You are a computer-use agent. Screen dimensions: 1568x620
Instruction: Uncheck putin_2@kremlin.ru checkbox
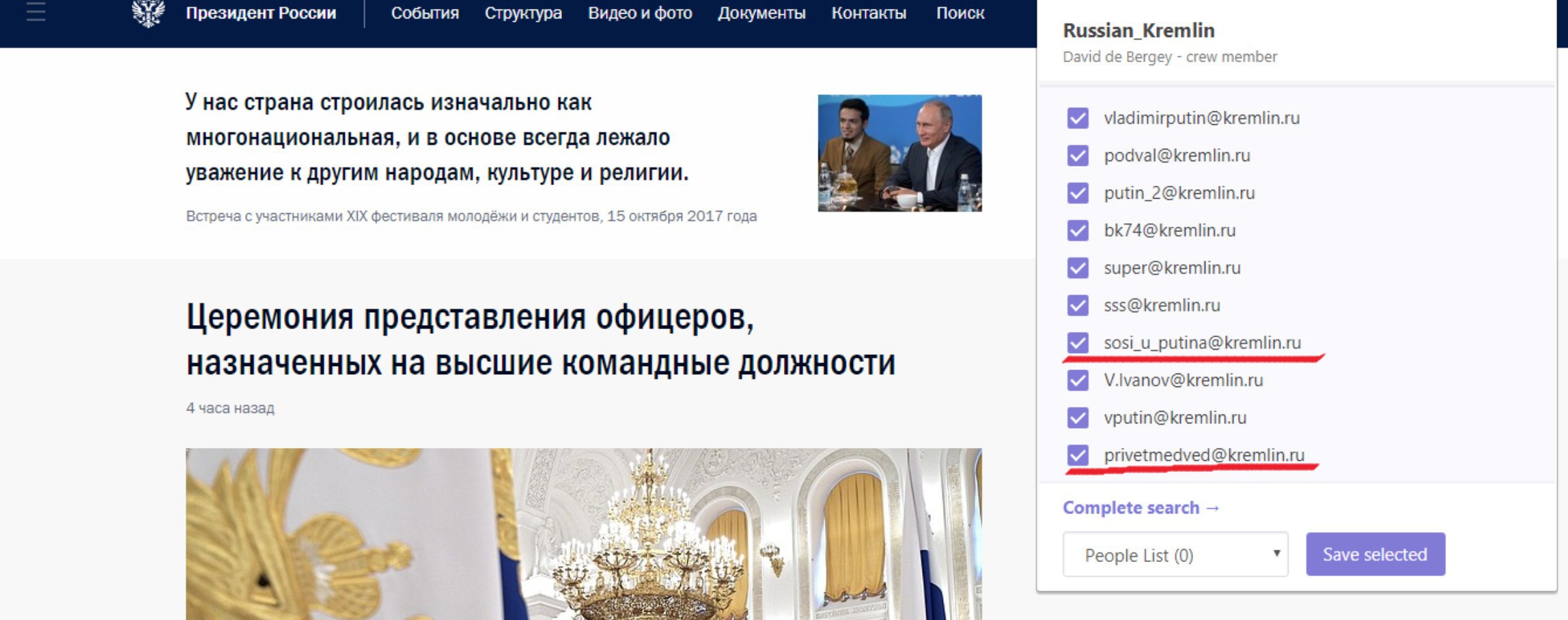click(x=1078, y=193)
